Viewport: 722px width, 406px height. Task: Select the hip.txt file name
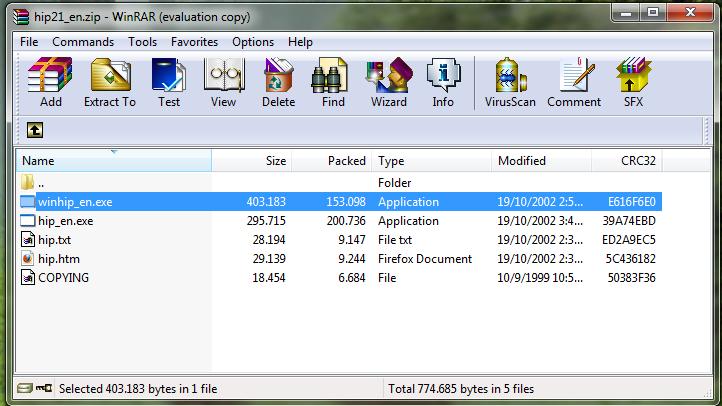coord(54,240)
